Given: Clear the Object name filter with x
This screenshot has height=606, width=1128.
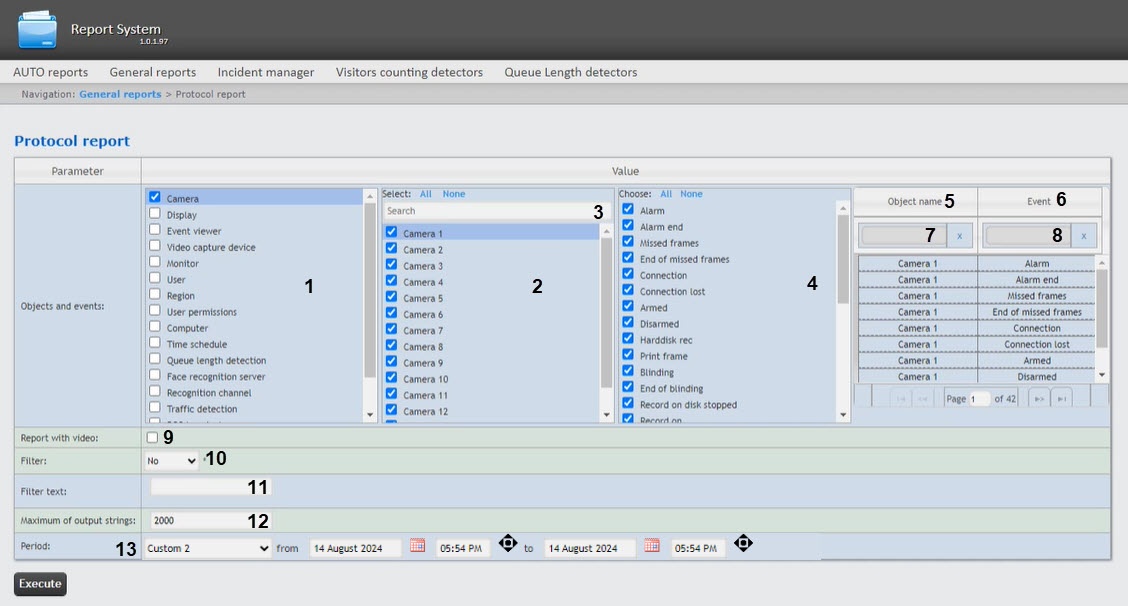Looking at the screenshot, I should 959,235.
